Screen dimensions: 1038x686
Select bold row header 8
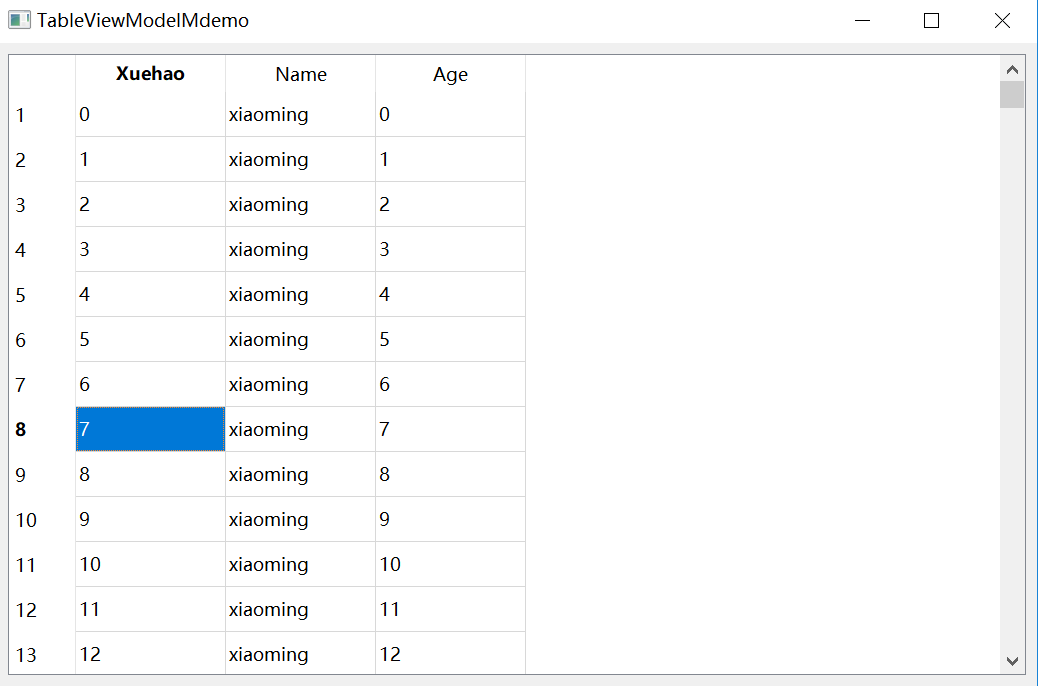click(x=42, y=430)
